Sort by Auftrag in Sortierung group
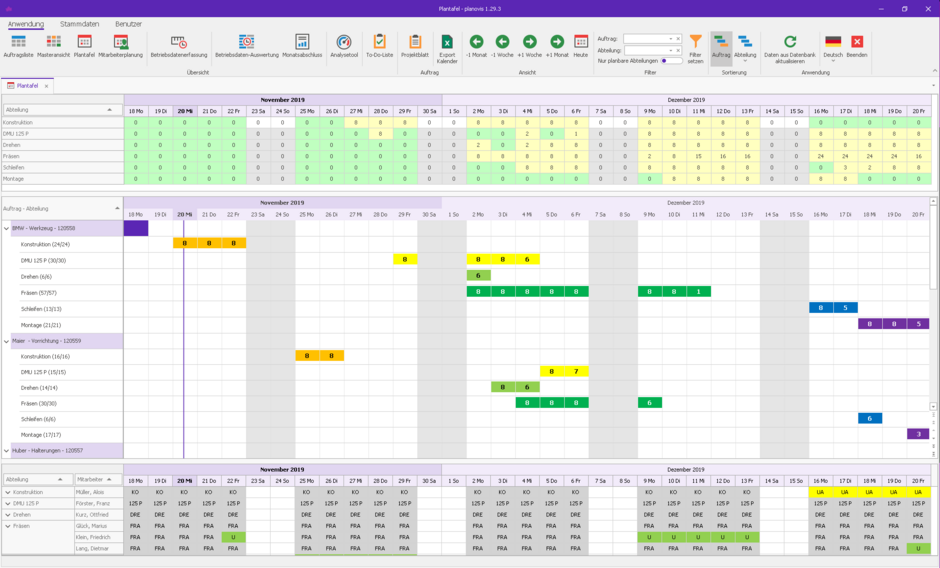 click(x=721, y=45)
